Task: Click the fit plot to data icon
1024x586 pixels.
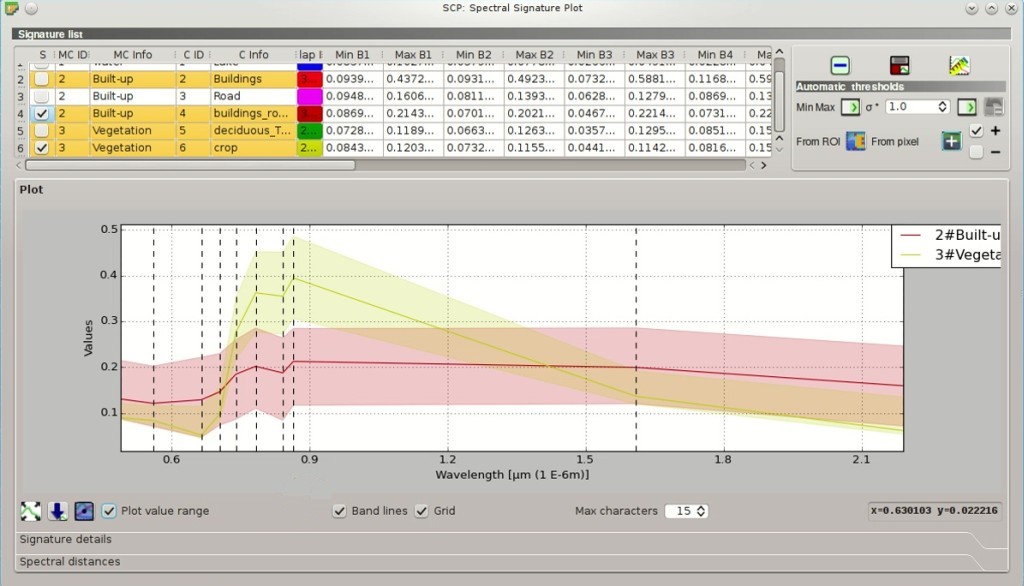Action: click(30, 511)
